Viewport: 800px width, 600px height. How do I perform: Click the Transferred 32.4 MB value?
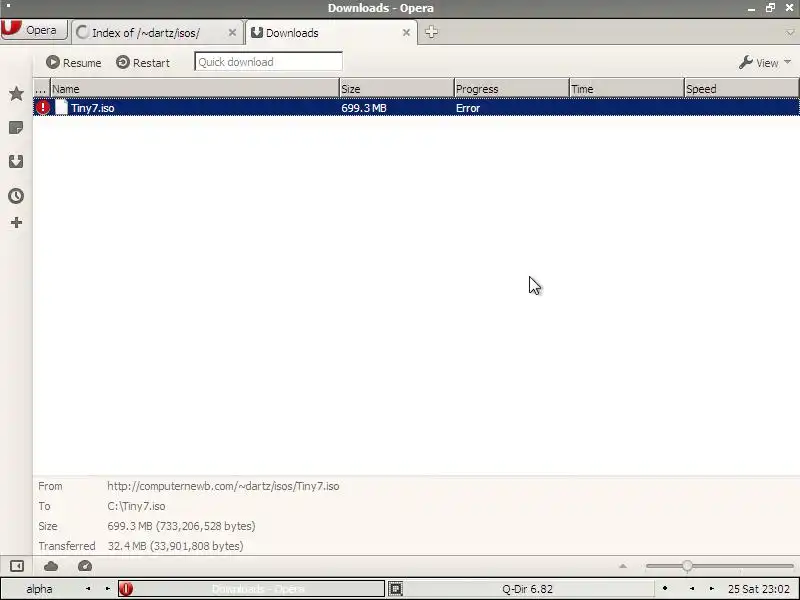[x=175, y=546]
